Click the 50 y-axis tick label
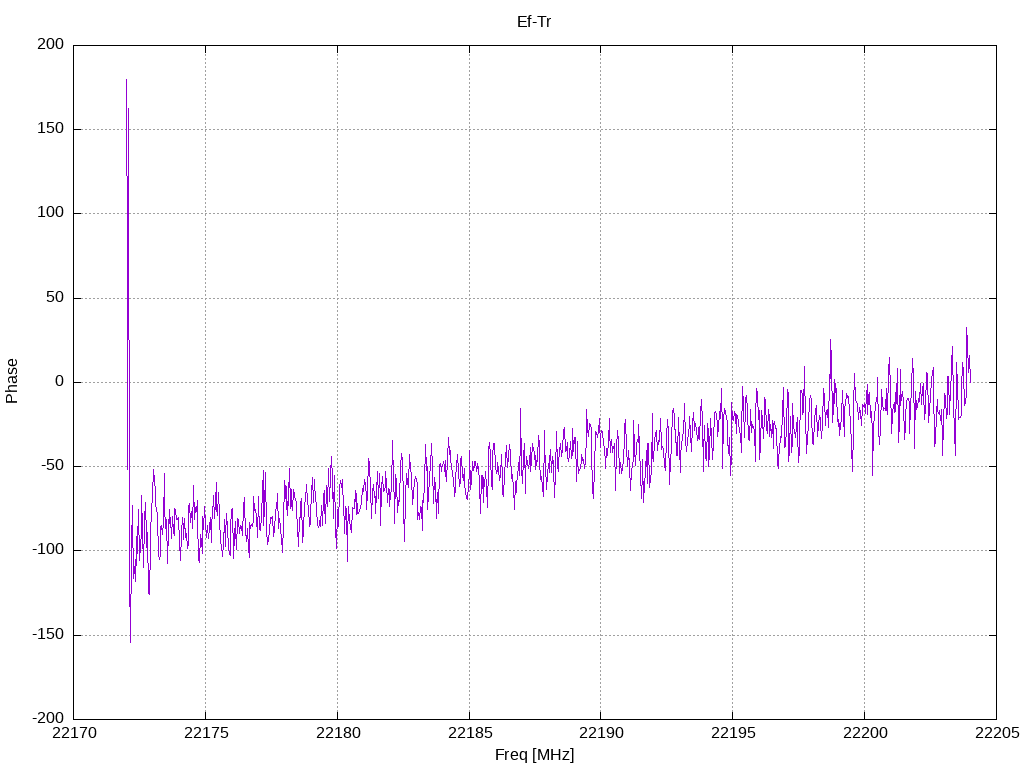This screenshot has height=768, width=1024. tap(55, 298)
